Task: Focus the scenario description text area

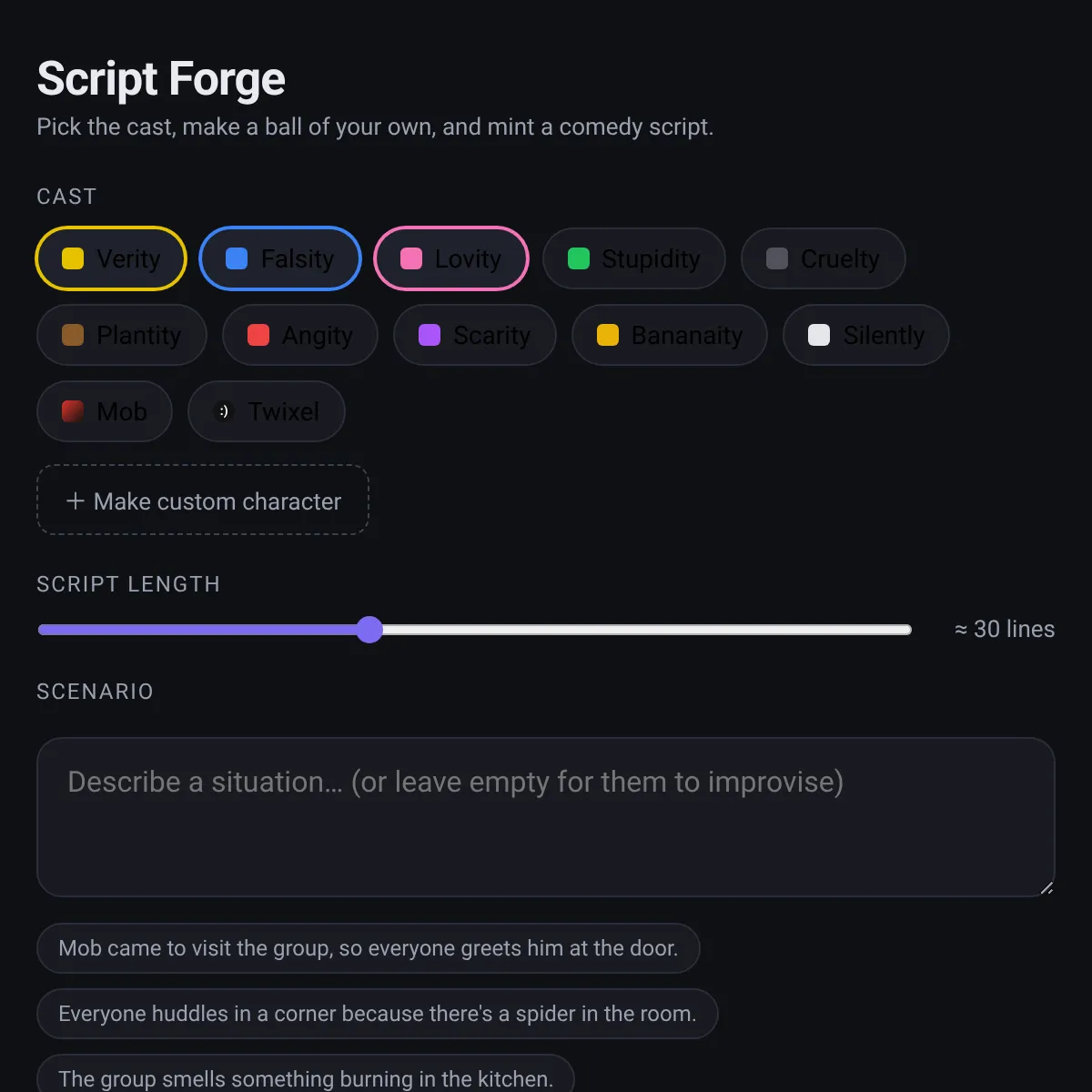Action: pos(546,817)
